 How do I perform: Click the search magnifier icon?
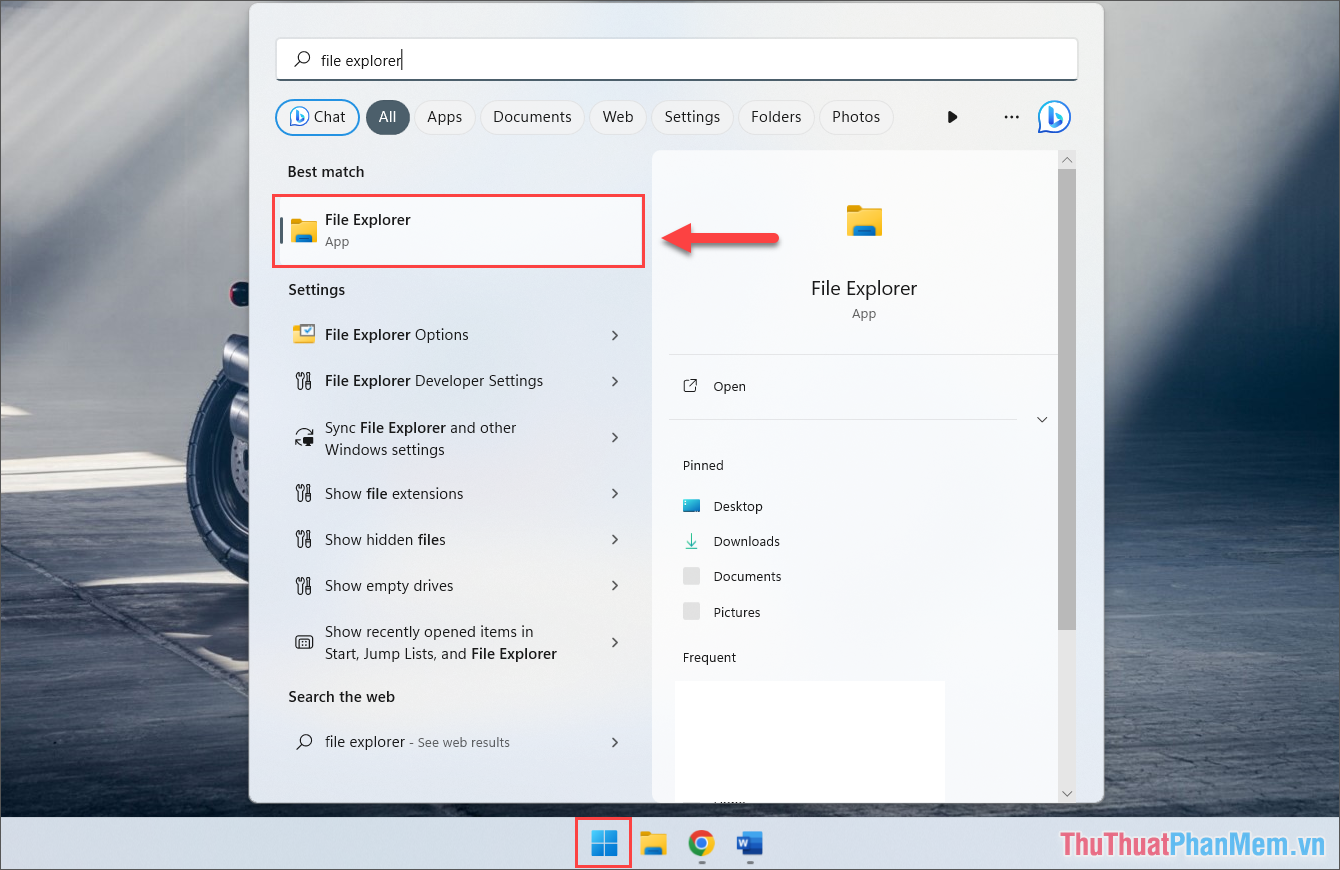300,59
